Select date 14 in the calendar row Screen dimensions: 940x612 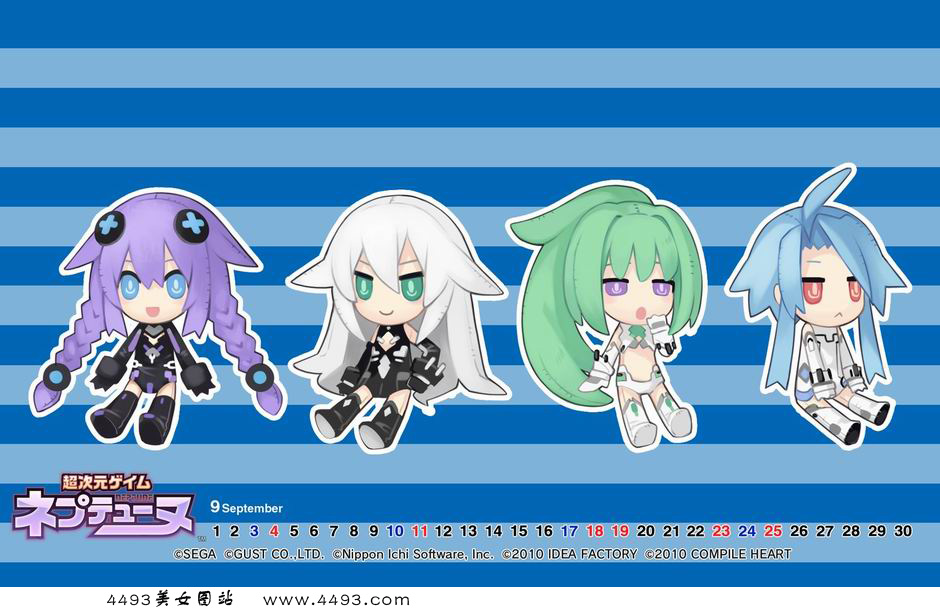tap(493, 531)
